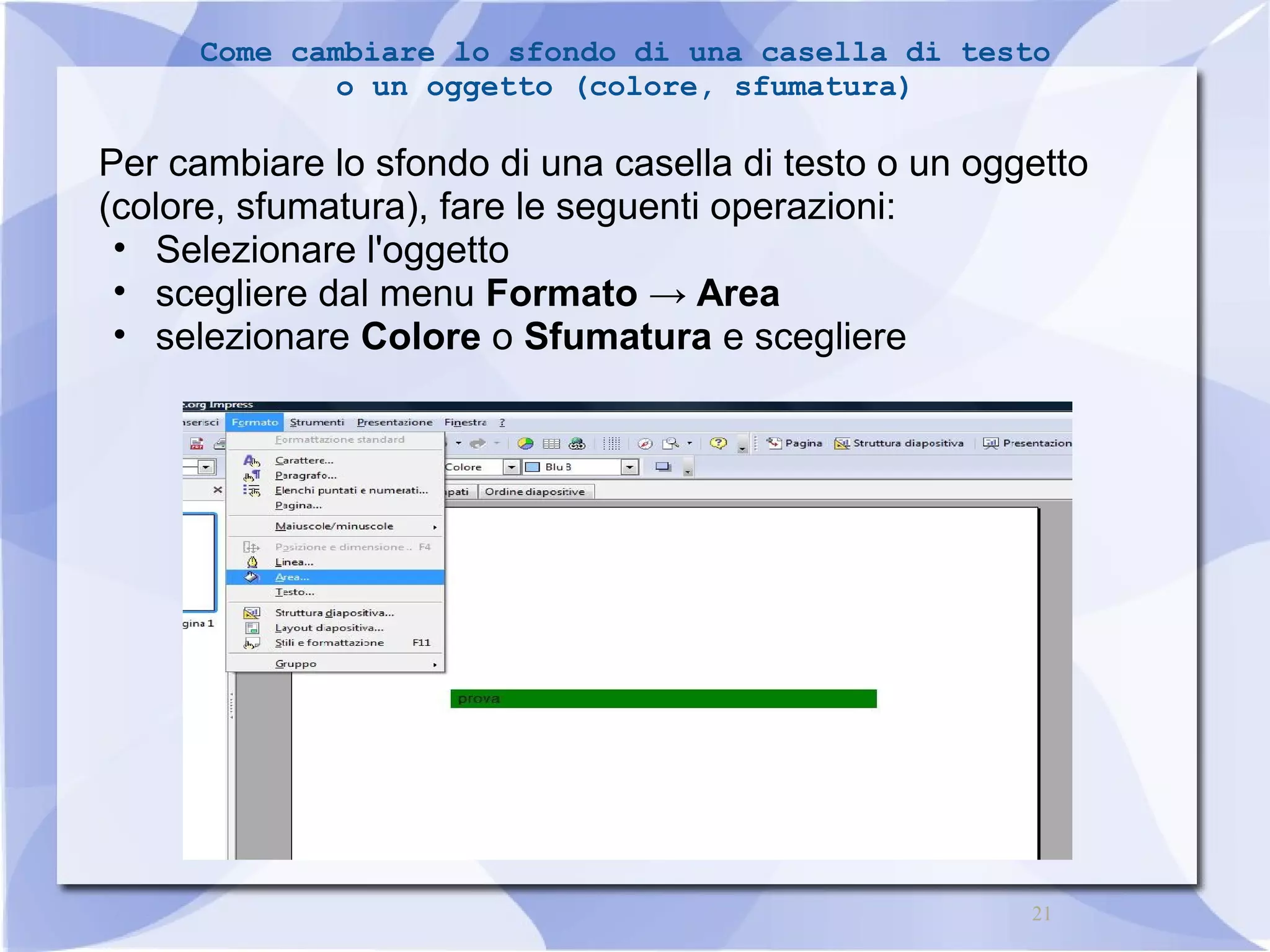Click the Area paint bucket icon
Screen dimensions: 1270x952
[252, 577]
